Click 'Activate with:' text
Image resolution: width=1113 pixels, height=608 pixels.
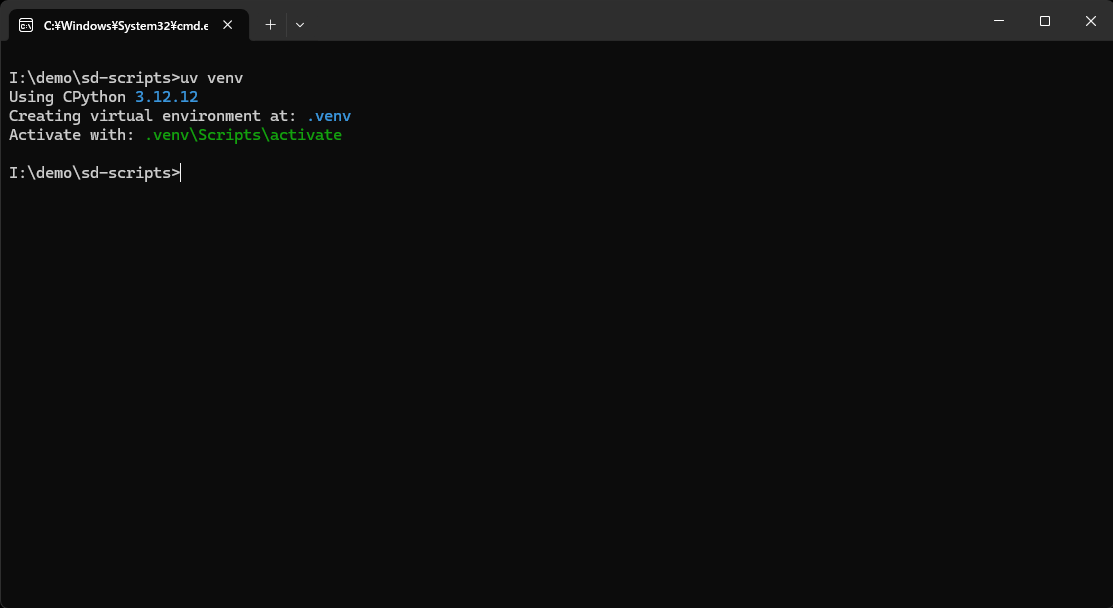(72, 136)
